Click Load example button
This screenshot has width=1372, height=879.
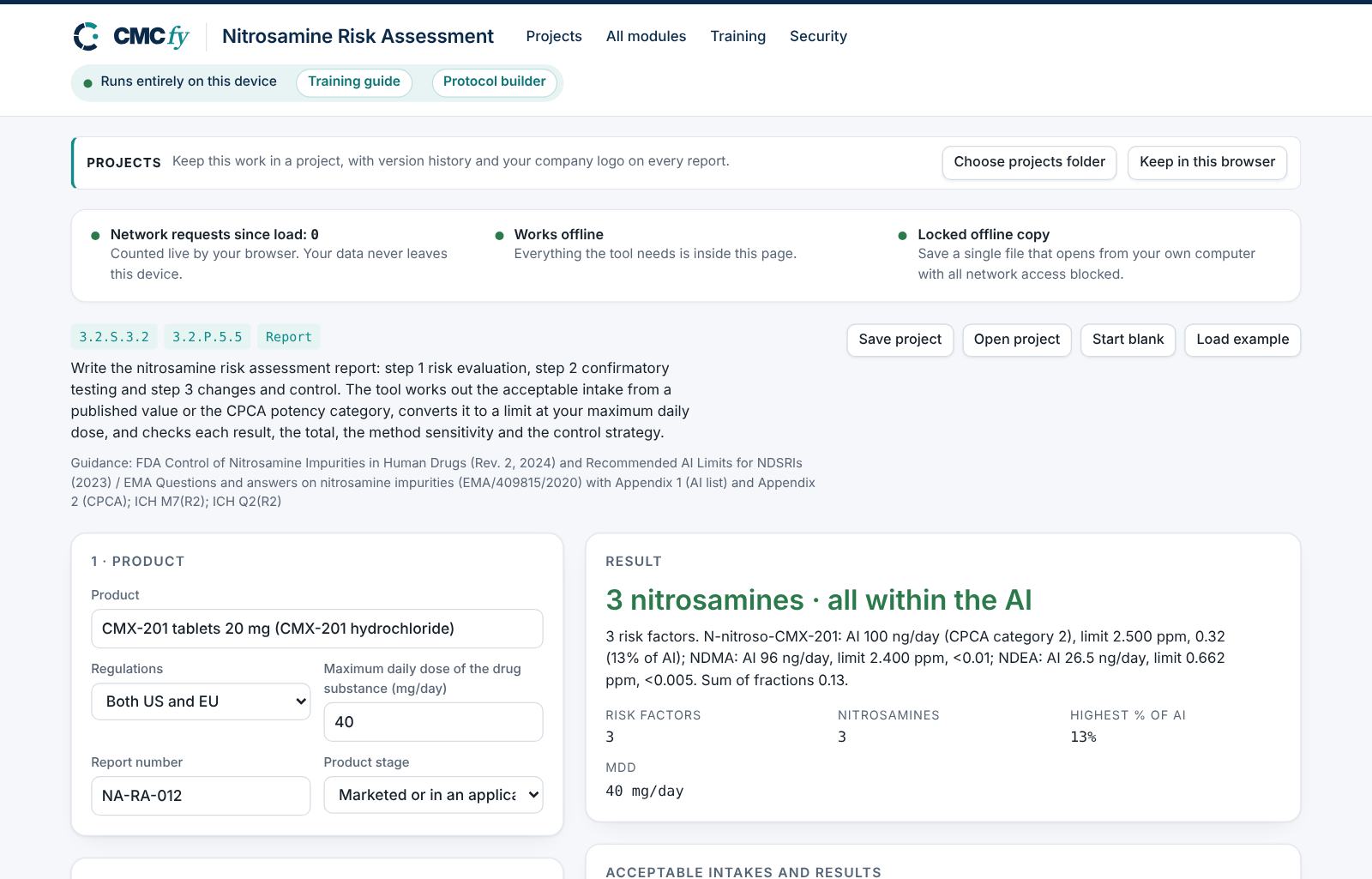pos(1243,340)
